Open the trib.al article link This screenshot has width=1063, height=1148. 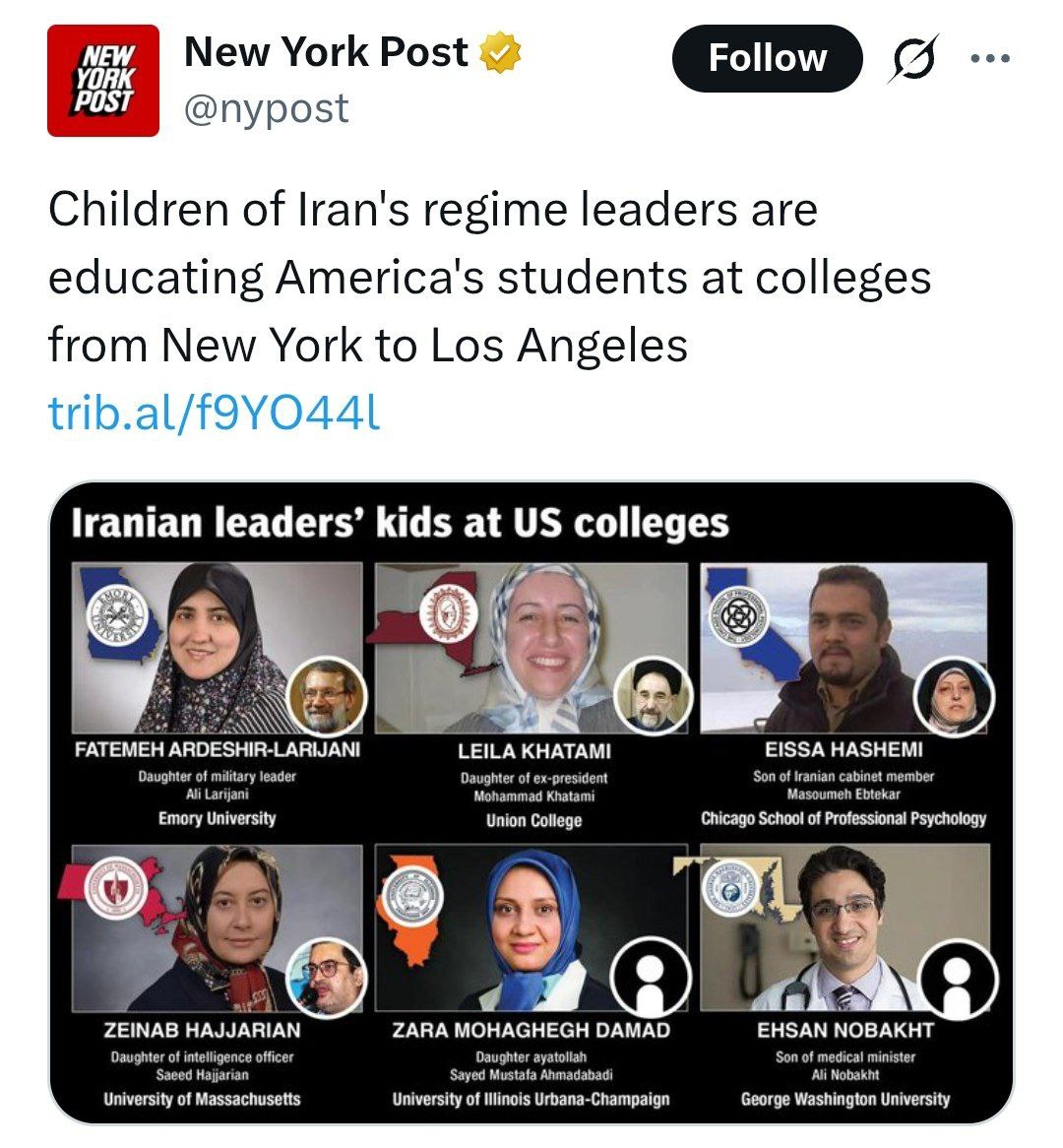click(x=214, y=415)
